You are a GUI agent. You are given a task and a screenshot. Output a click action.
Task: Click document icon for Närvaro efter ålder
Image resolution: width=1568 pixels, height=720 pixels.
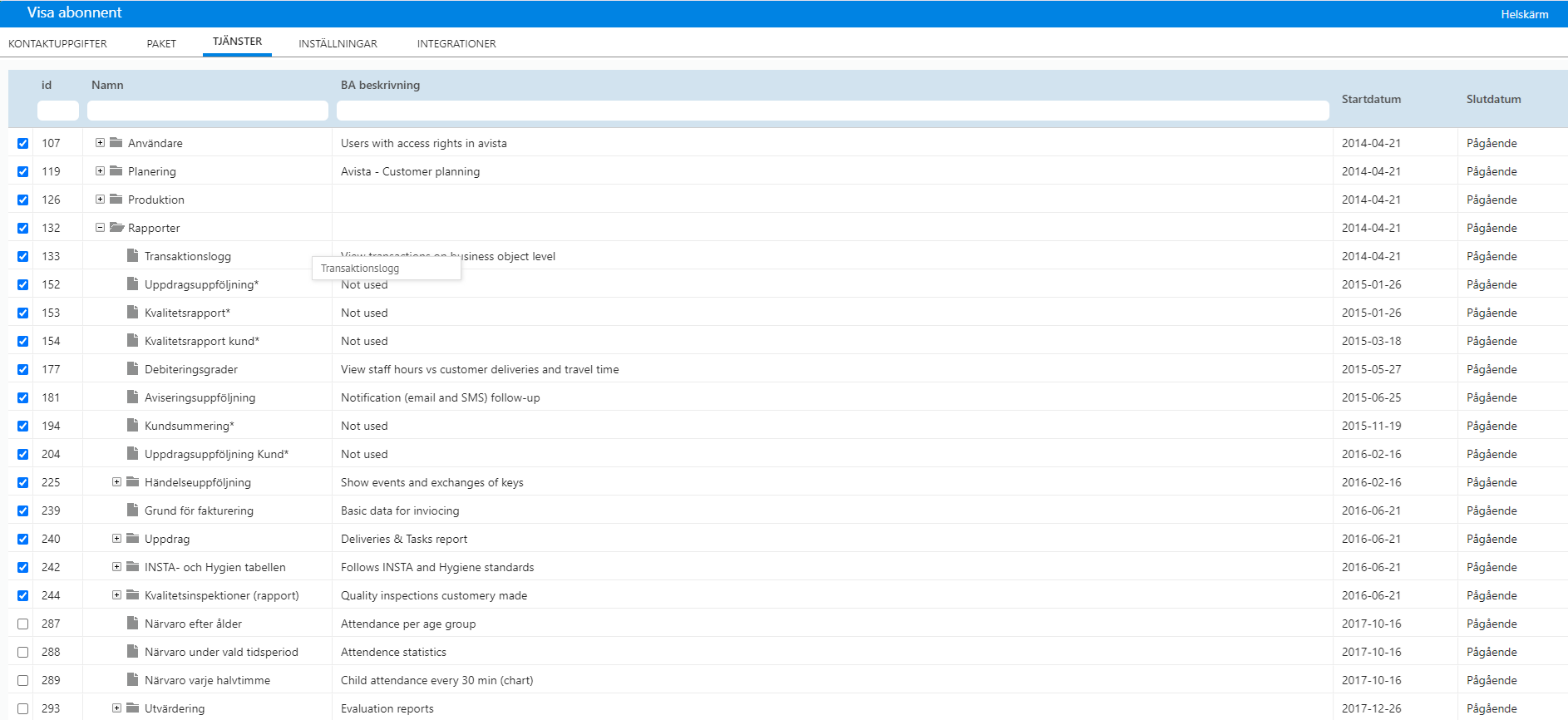click(x=132, y=623)
